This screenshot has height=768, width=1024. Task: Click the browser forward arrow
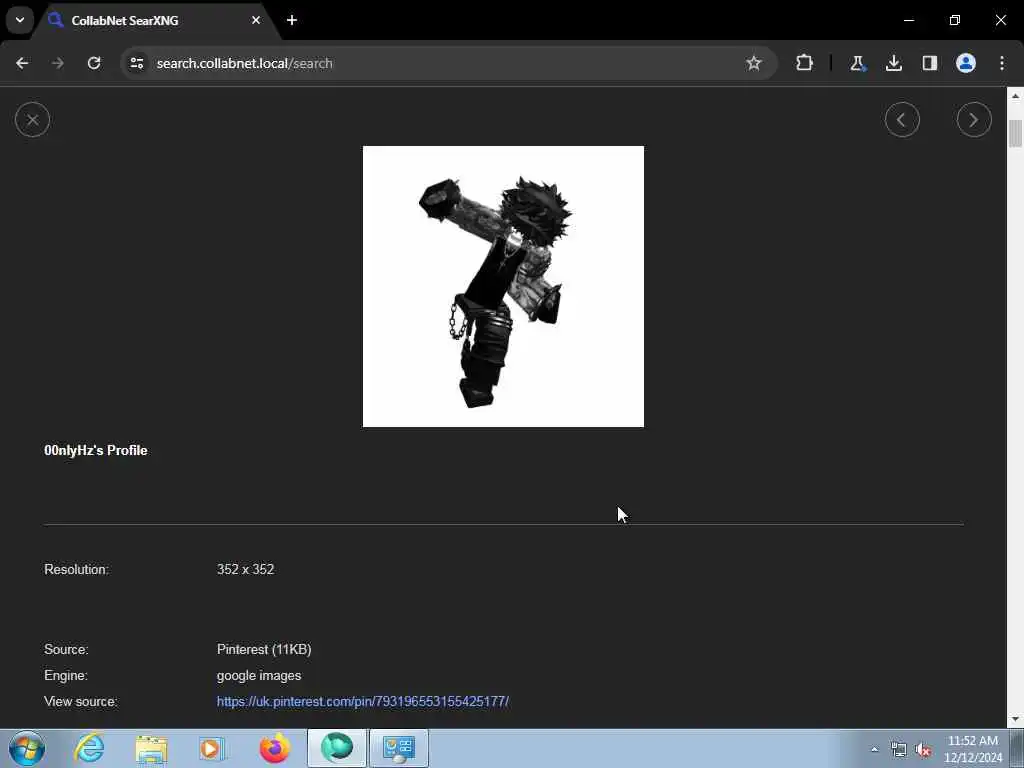(x=58, y=63)
